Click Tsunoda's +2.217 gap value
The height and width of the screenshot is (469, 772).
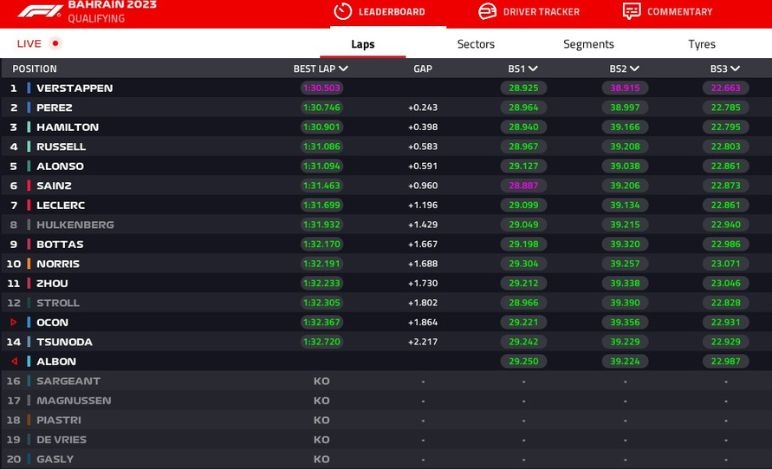click(x=422, y=342)
